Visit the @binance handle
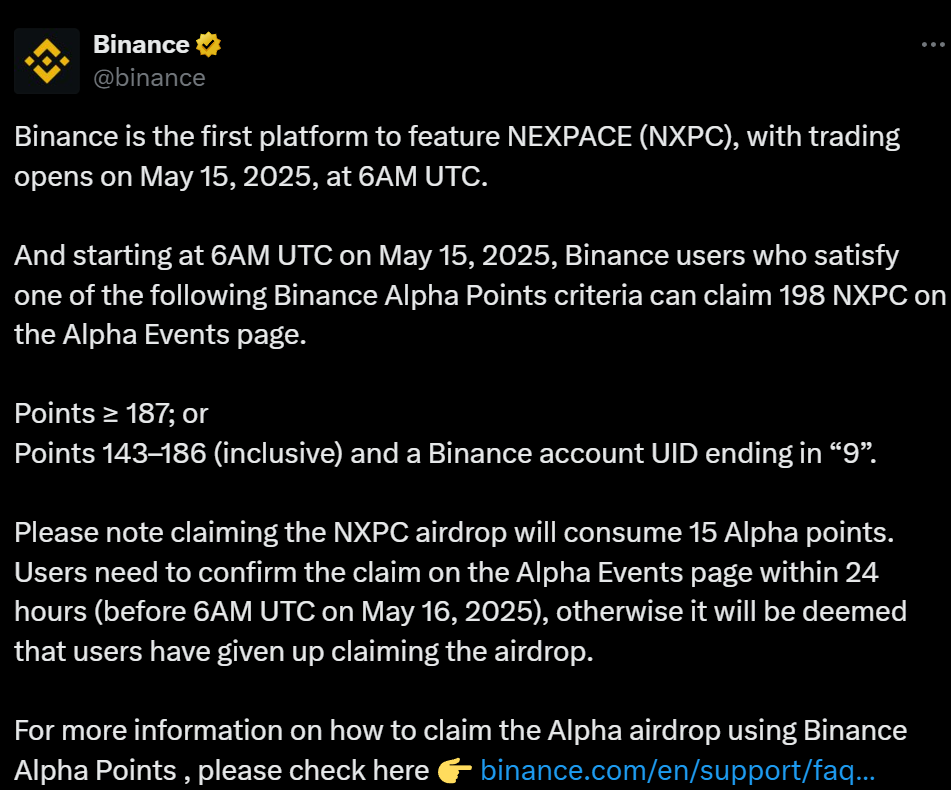951x790 pixels. pos(149,78)
